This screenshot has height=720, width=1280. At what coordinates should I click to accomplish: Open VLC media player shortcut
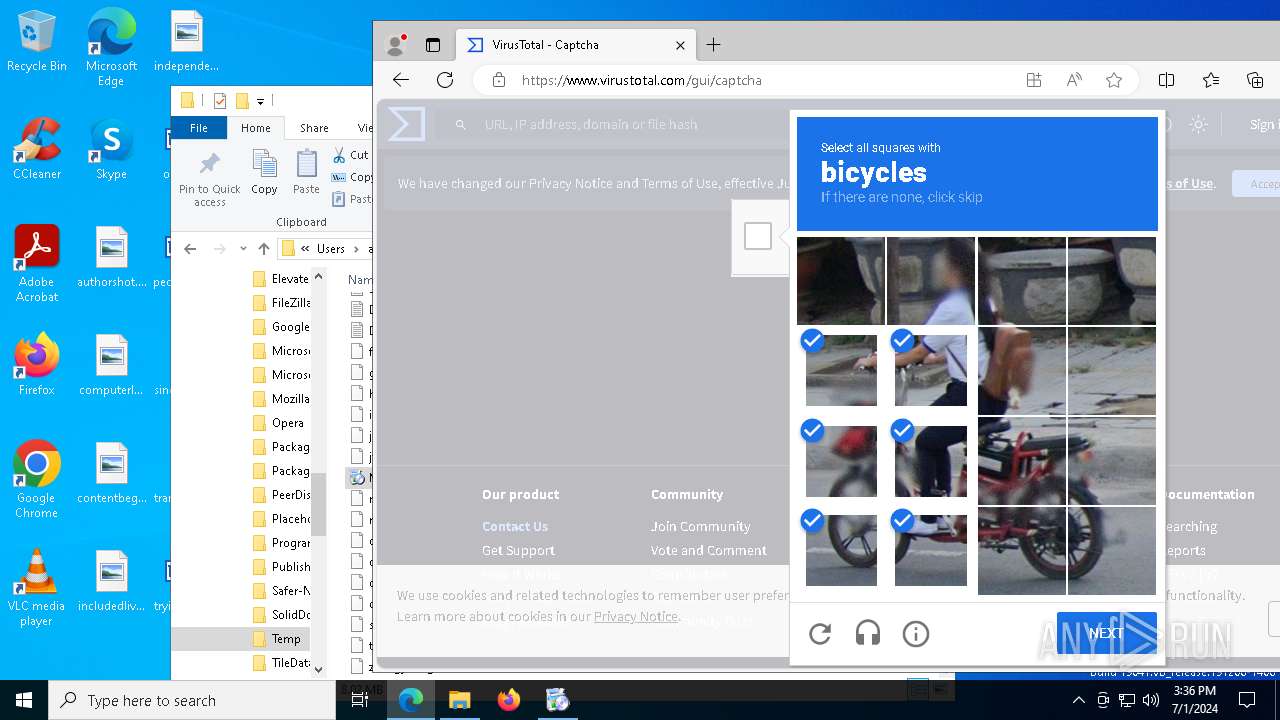point(37,588)
